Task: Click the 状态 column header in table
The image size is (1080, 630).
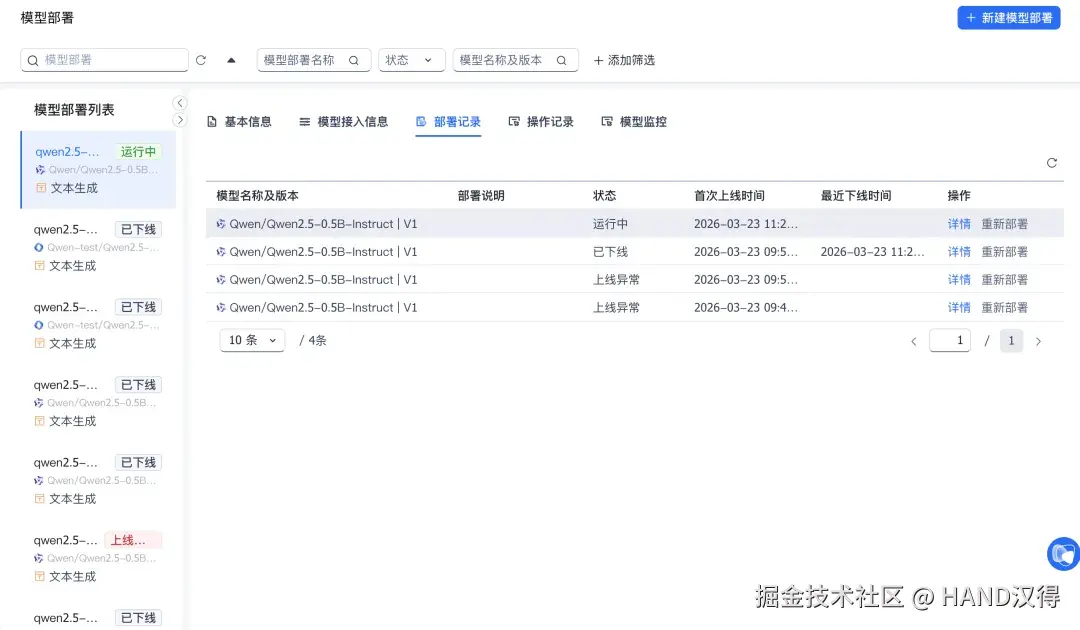Action: (604, 196)
